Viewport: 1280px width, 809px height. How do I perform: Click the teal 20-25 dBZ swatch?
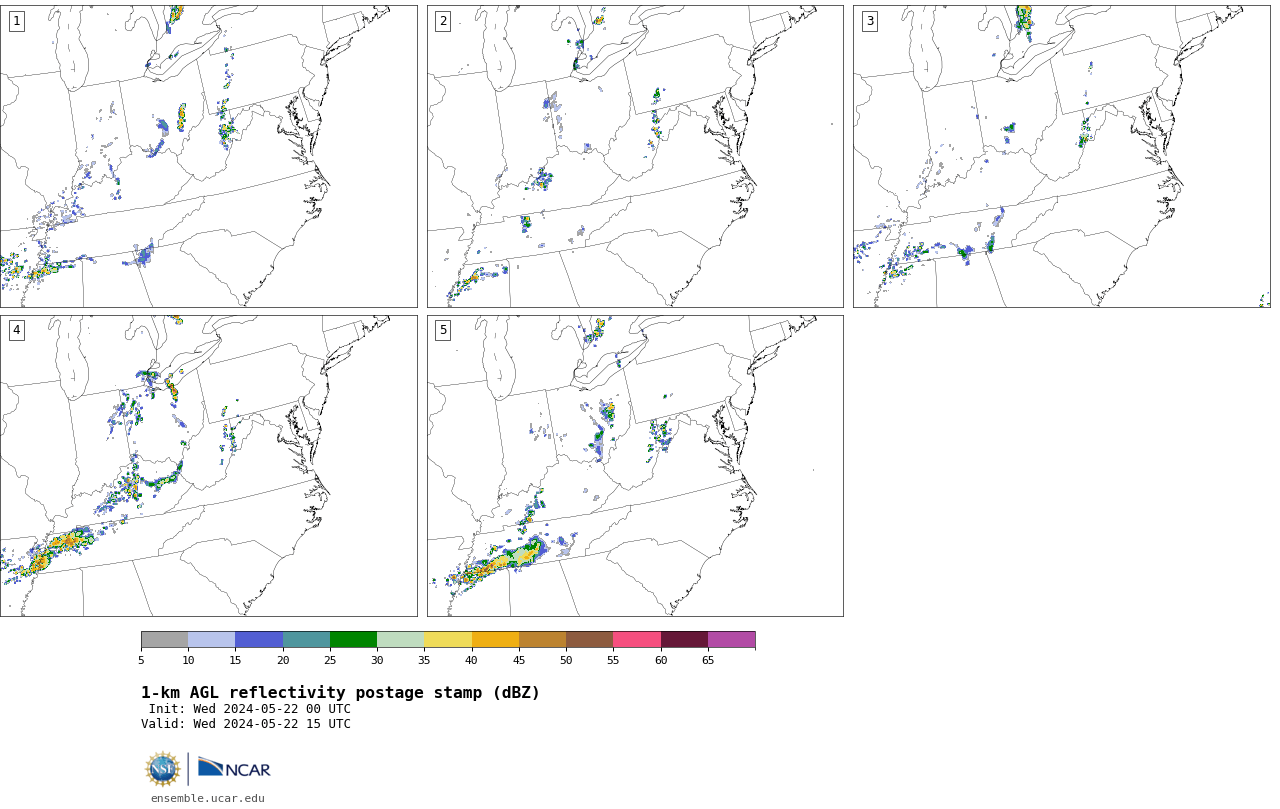pyautogui.click(x=306, y=640)
